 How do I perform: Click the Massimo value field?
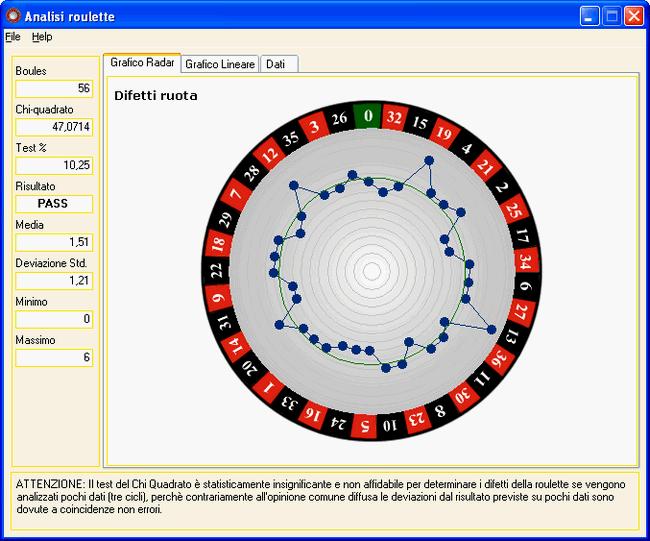(x=54, y=358)
